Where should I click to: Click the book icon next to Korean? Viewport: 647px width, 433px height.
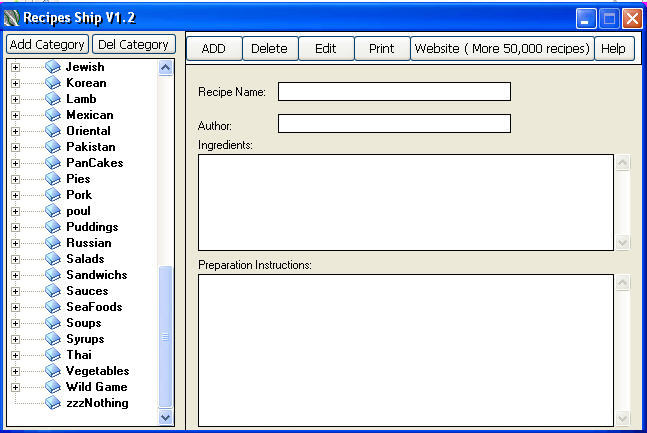(x=53, y=83)
